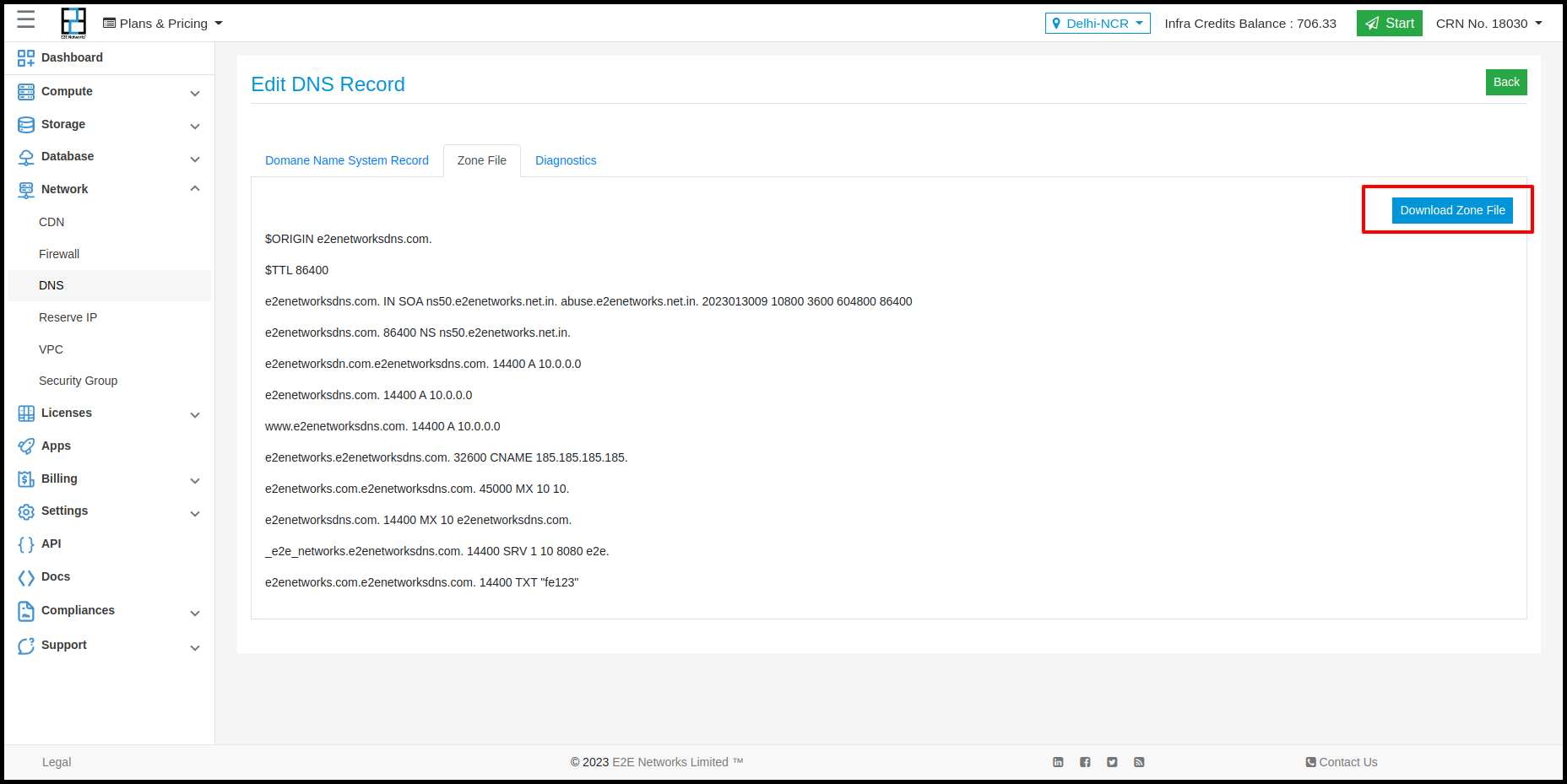Click the TXT "fe123" record line

pos(422,582)
